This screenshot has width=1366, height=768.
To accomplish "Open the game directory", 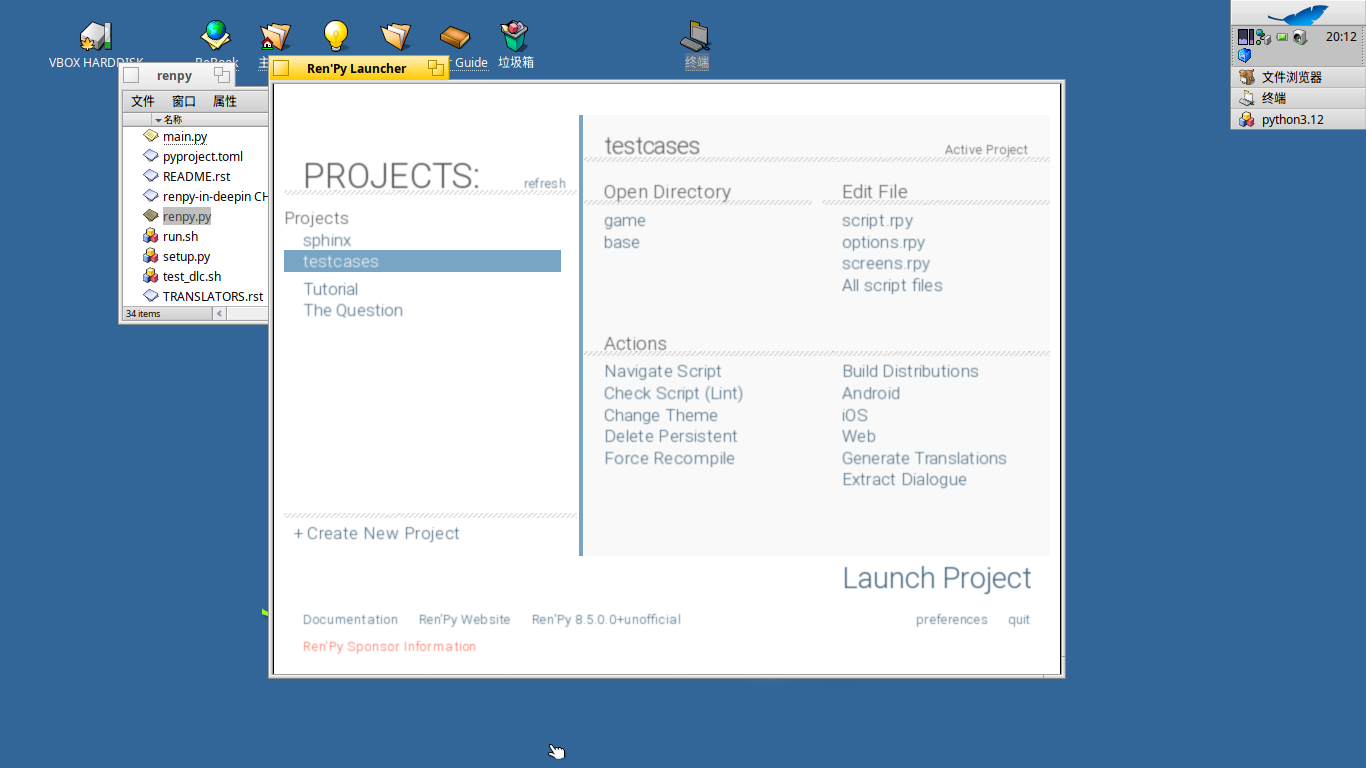I will (625, 221).
